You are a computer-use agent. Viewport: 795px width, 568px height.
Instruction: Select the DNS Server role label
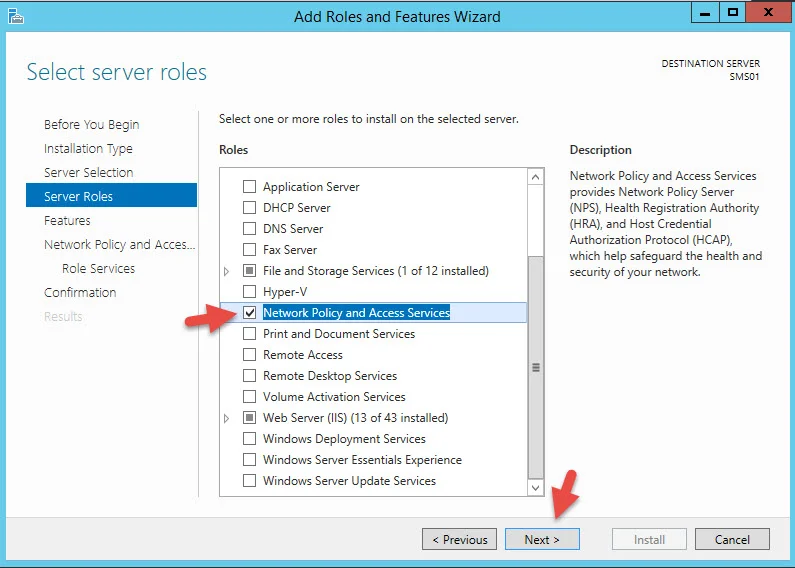(293, 229)
